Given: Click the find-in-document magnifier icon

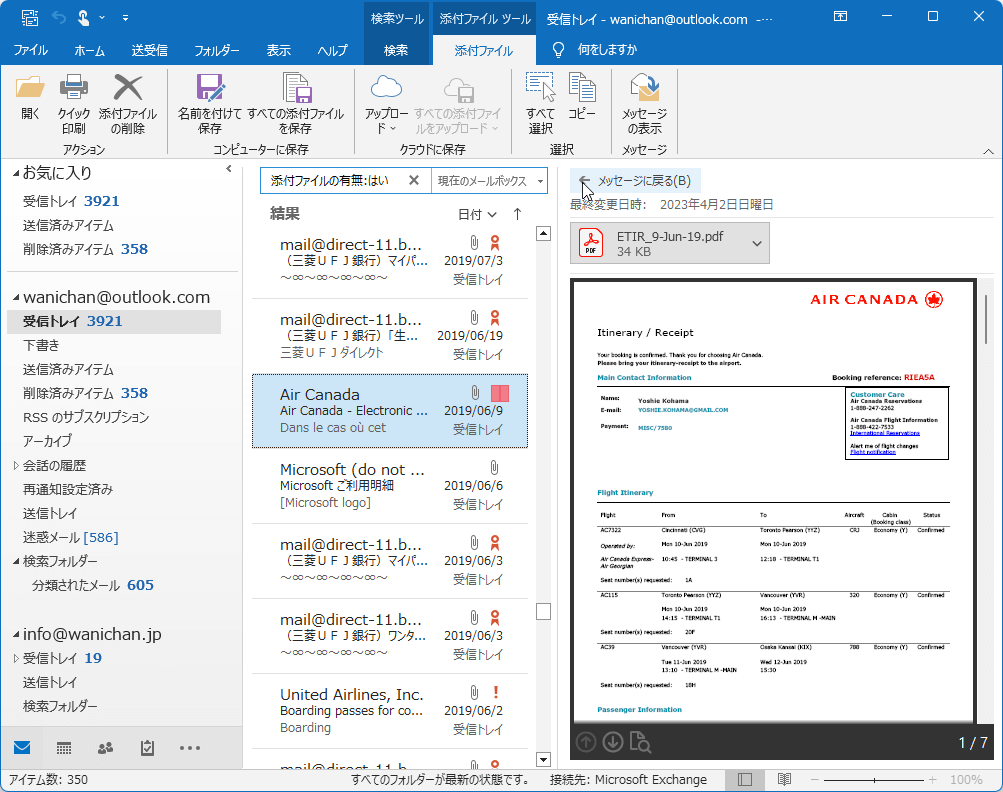Looking at the screenshot, I should pos(640,742).
